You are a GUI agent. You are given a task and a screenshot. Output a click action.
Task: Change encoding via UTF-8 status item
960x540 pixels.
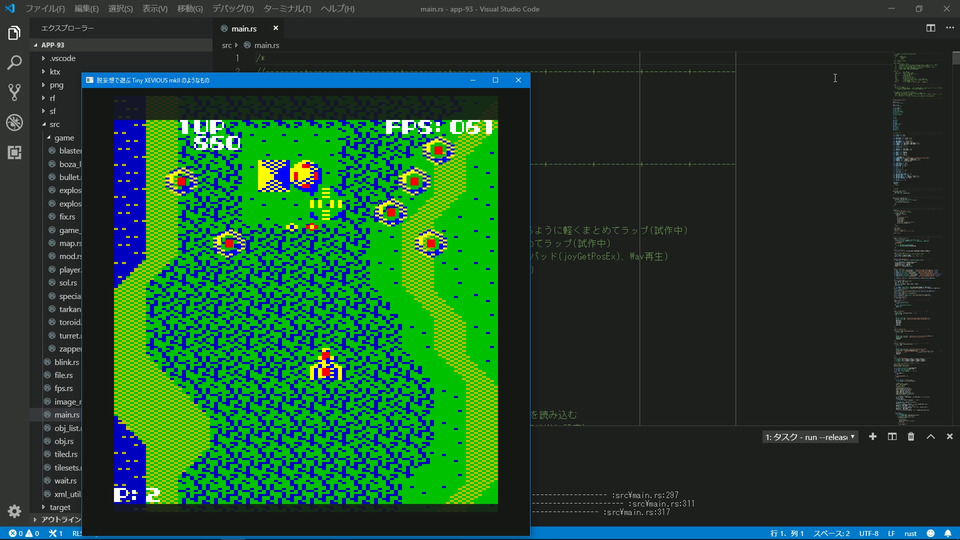tap(868, 533)
